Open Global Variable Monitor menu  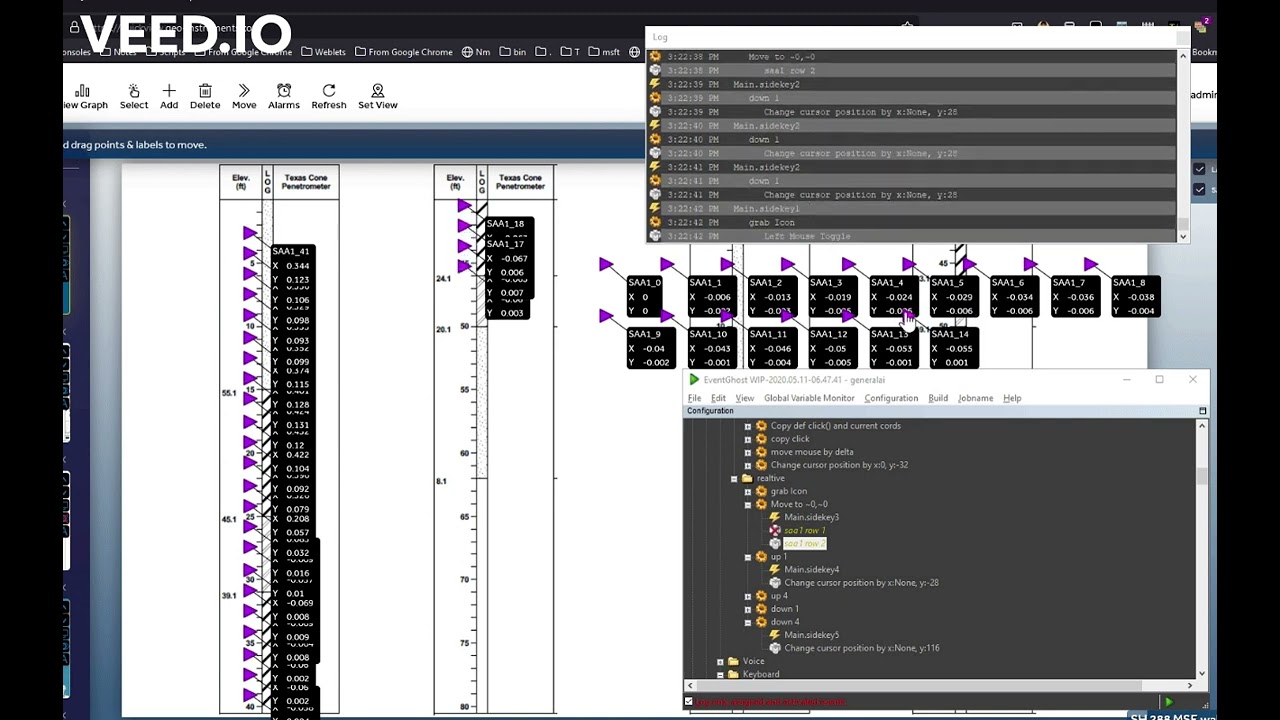coord(809,398)
